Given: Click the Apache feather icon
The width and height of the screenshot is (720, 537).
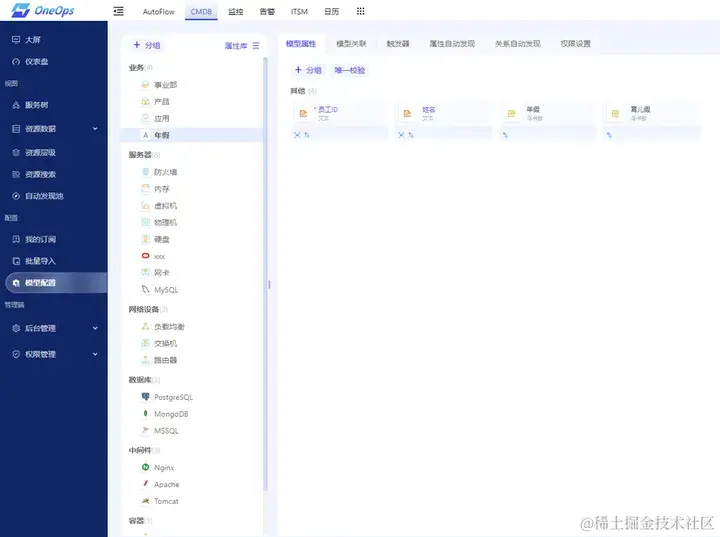Looking at the screenshot, I should (x=146, y=484).
